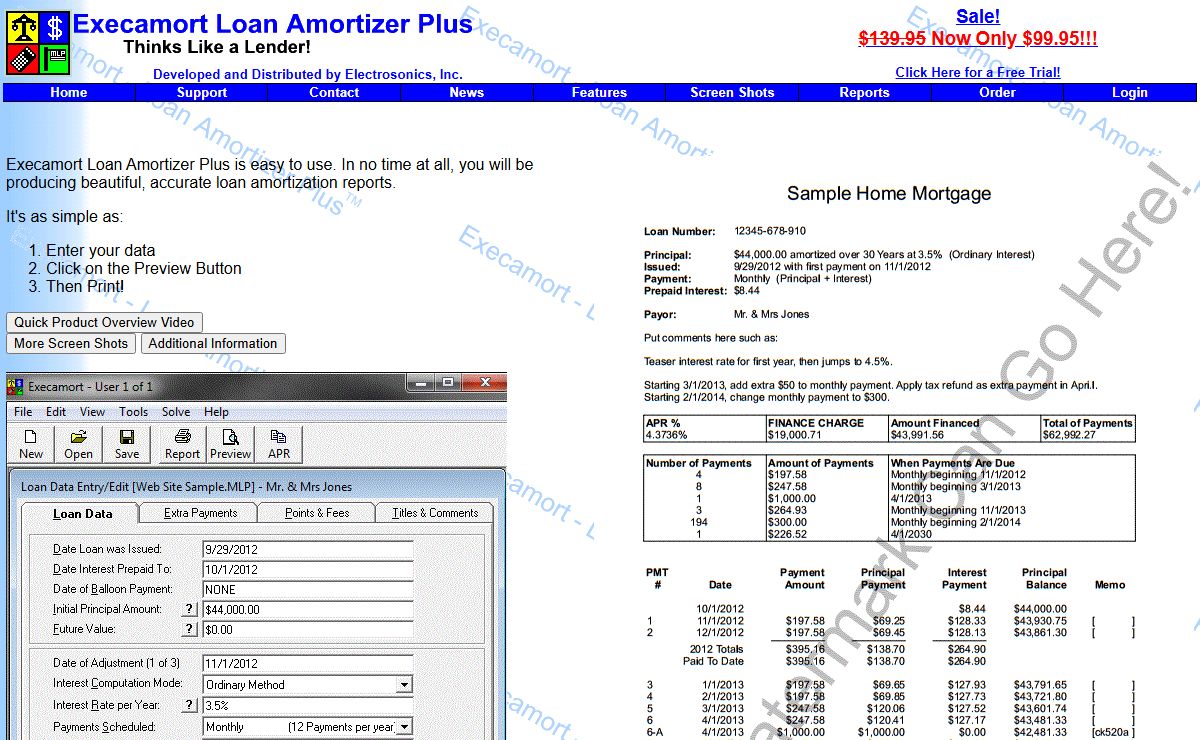
Task: Click the Execamort window title bar icon
Action: pos(16,386)
